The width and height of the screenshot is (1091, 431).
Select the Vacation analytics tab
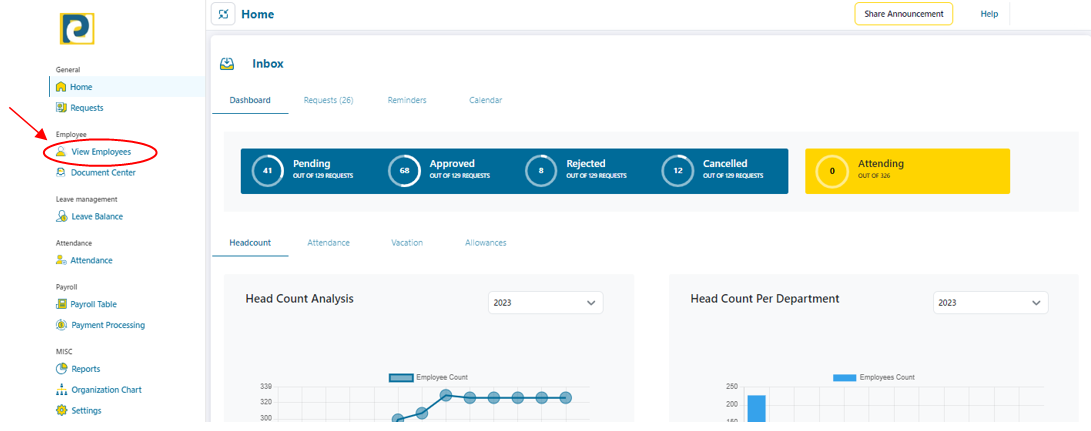(x=407, y=243)
